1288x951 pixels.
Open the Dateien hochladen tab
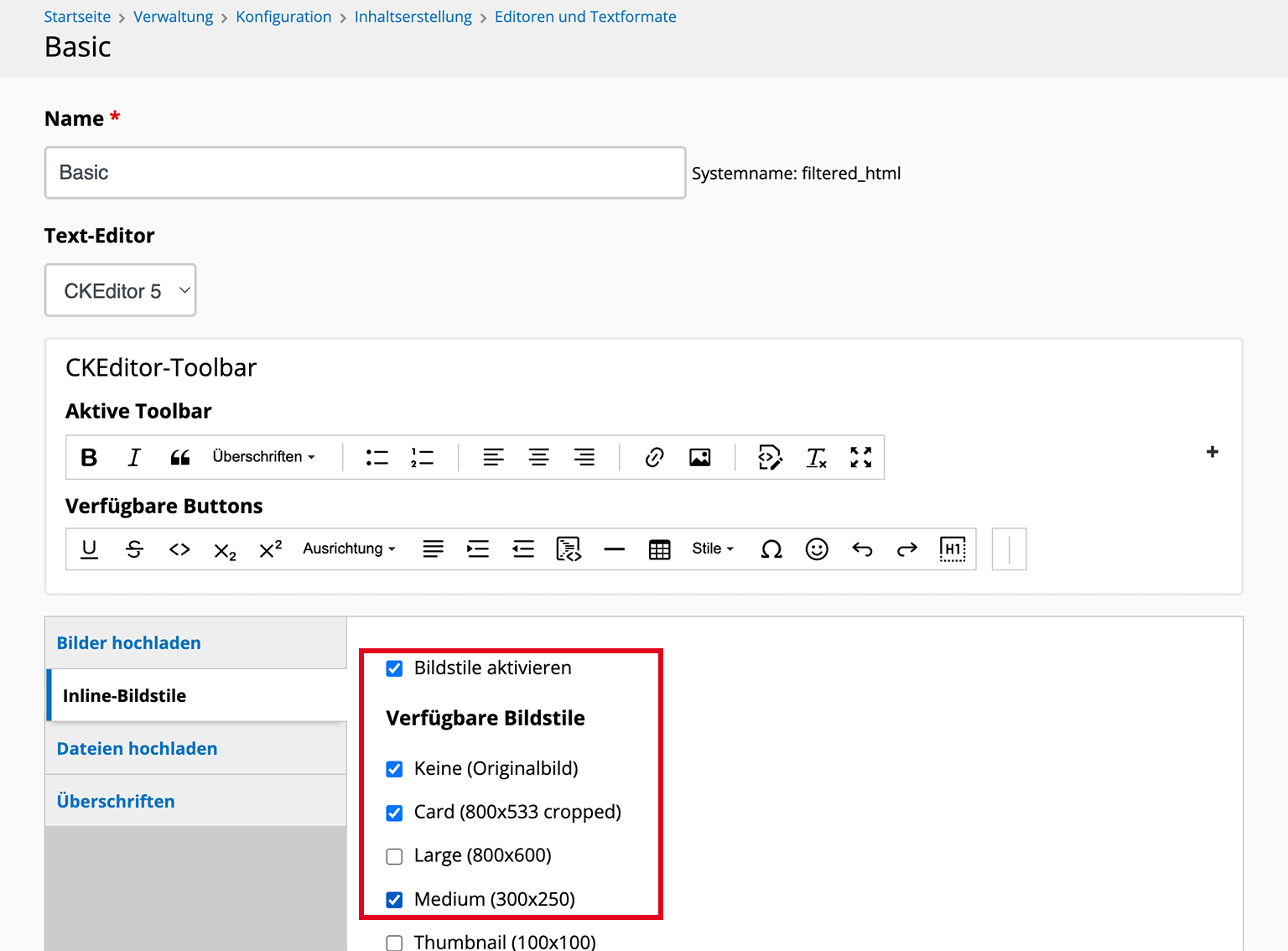point(138,749)
